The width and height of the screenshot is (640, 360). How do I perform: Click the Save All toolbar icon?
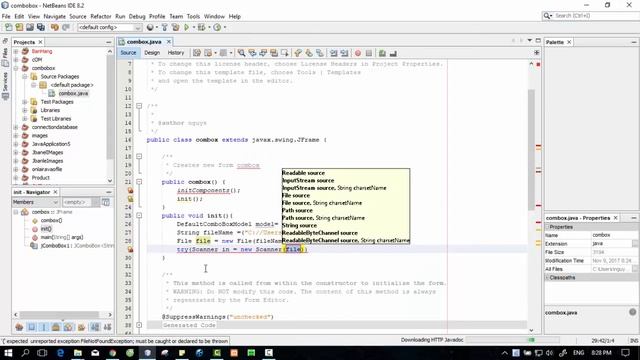click(x=41, y=27)
